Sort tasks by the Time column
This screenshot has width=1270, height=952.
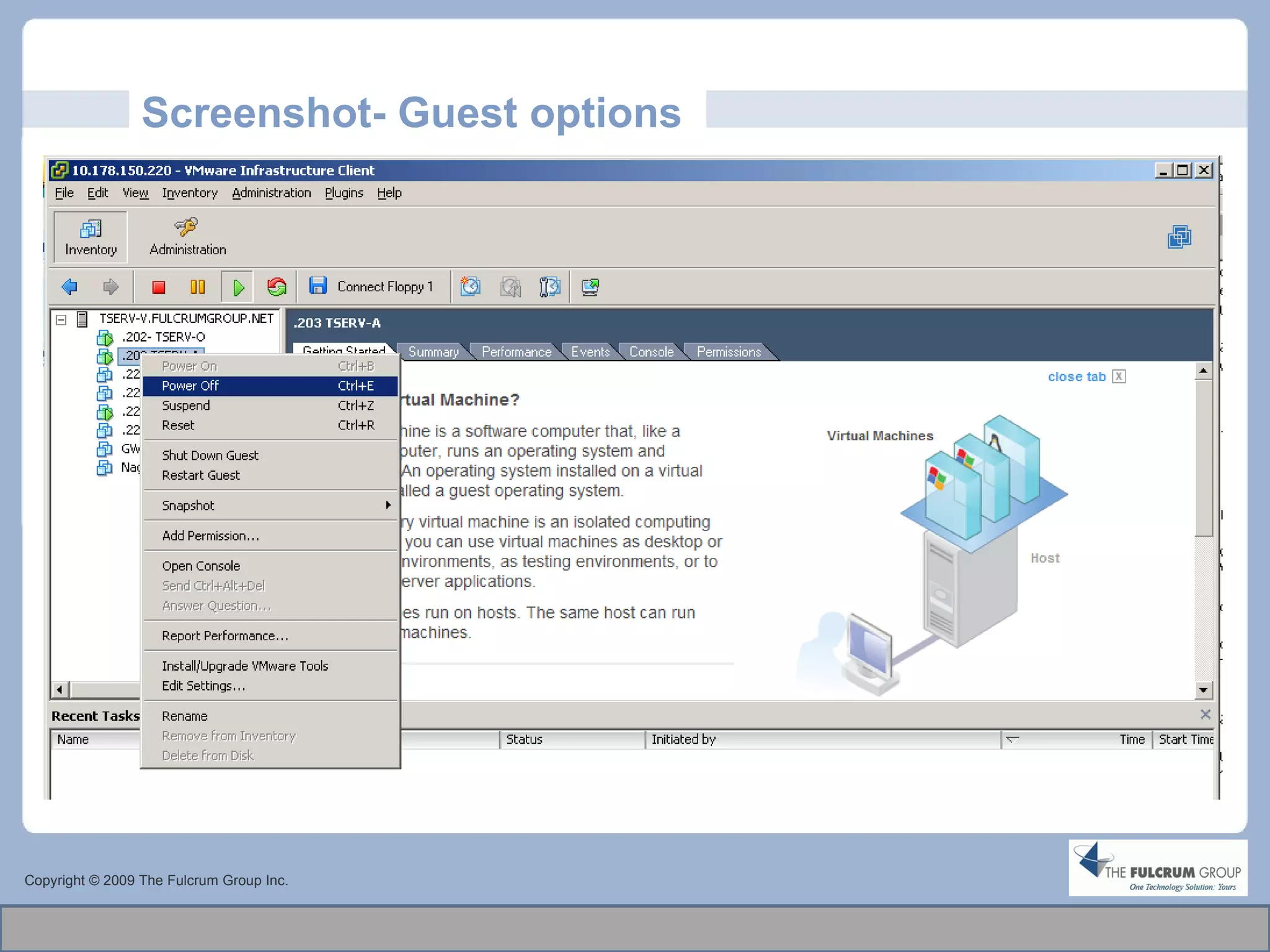point(1077,739)
